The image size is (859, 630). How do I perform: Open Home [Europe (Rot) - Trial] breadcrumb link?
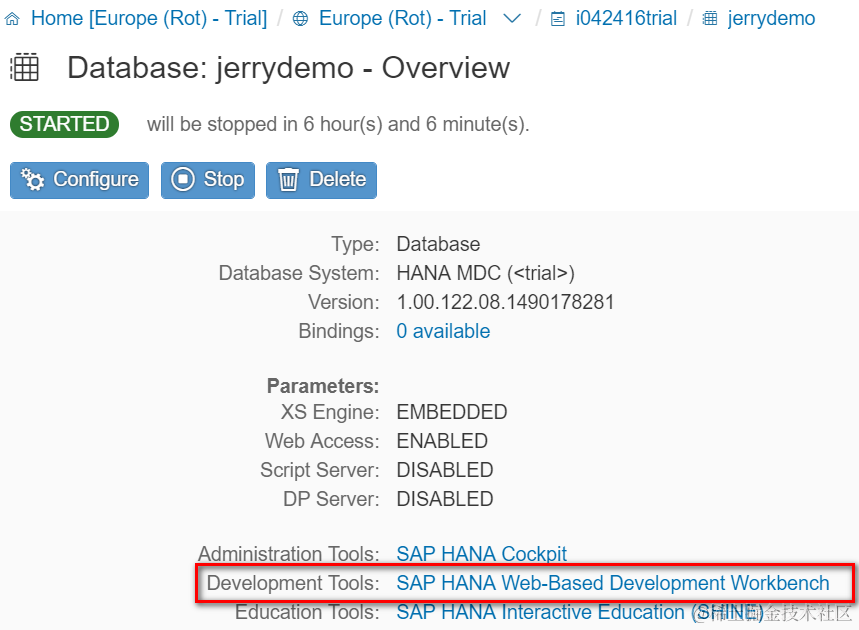(x=149, y=18)
